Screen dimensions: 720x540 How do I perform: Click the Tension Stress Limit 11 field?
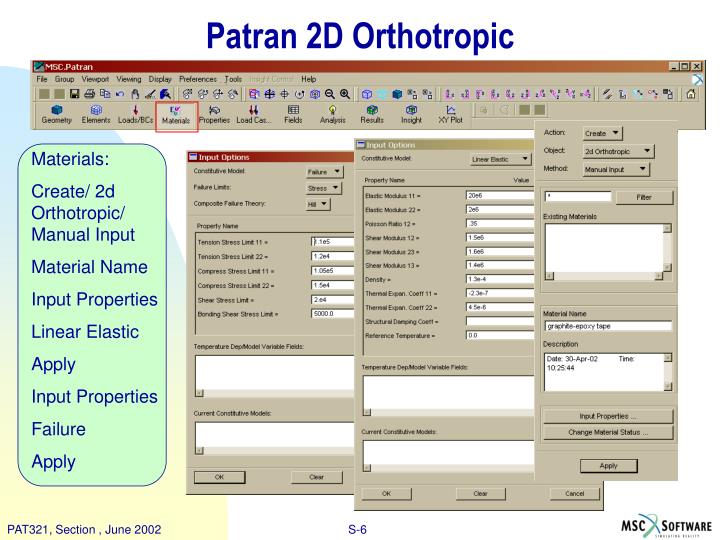point(332,242)
